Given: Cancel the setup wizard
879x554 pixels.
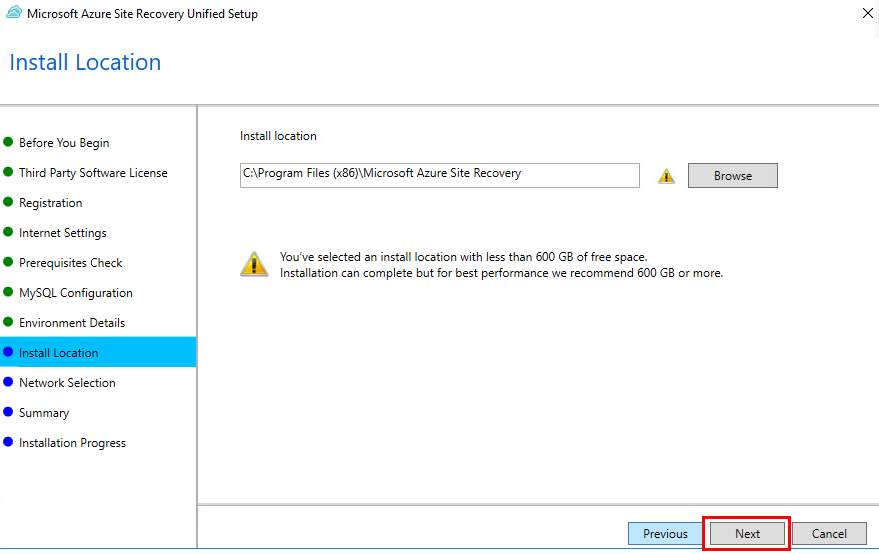Looking at the screenshot, I should point(829,533).
